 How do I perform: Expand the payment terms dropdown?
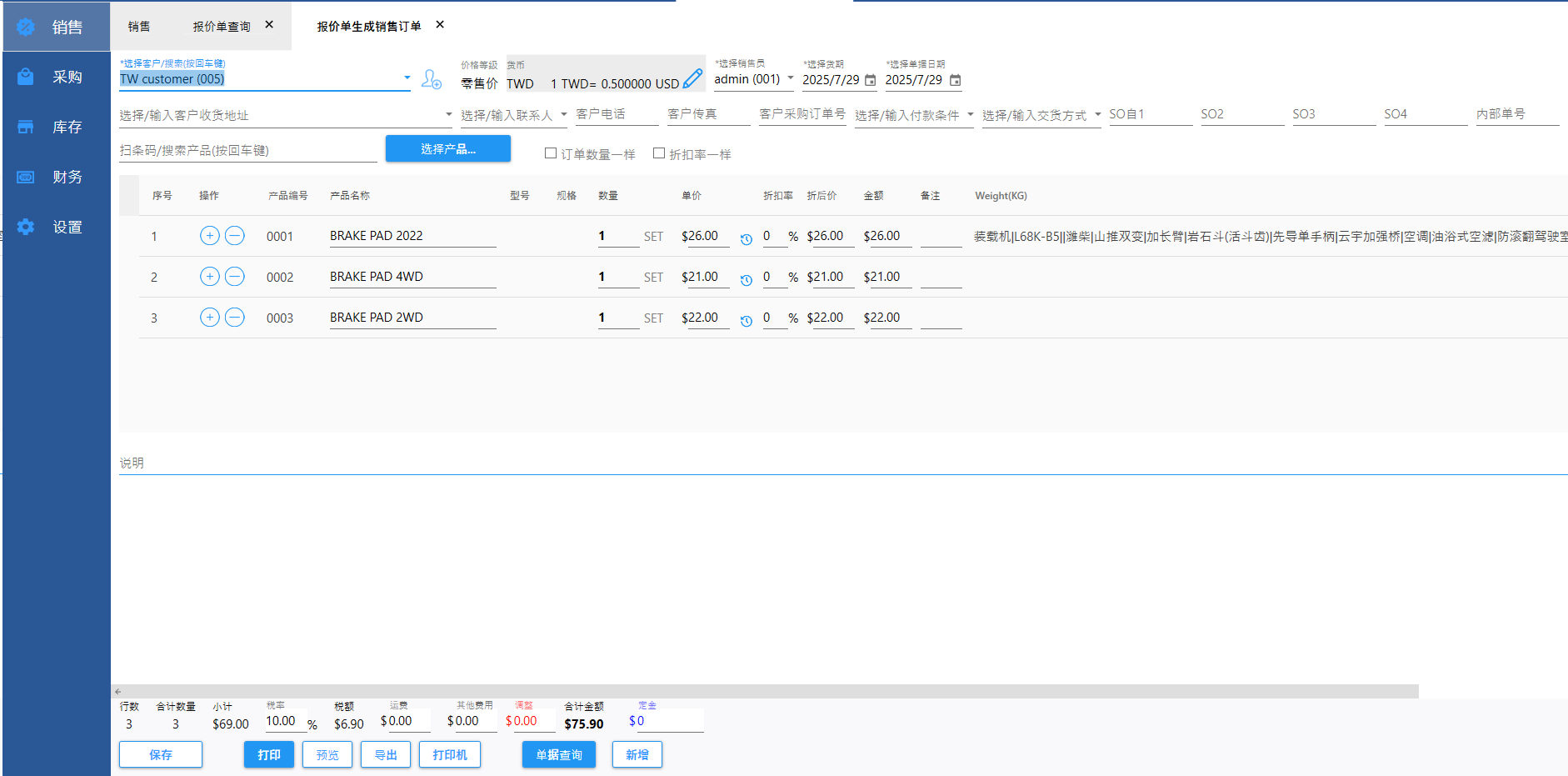[x=970, y=115]
